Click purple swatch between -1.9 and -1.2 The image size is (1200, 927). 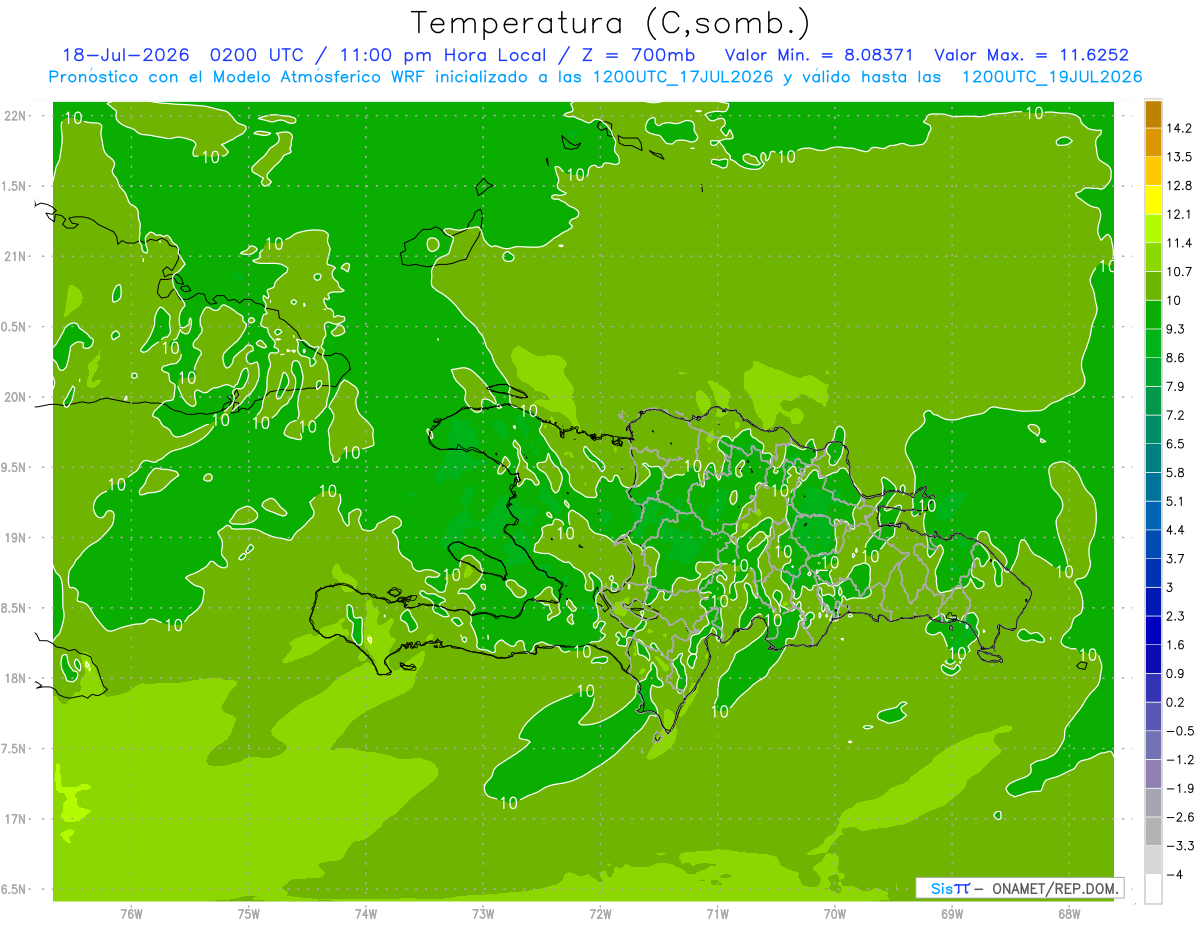pyautogui.click(x=1153, y=774)
